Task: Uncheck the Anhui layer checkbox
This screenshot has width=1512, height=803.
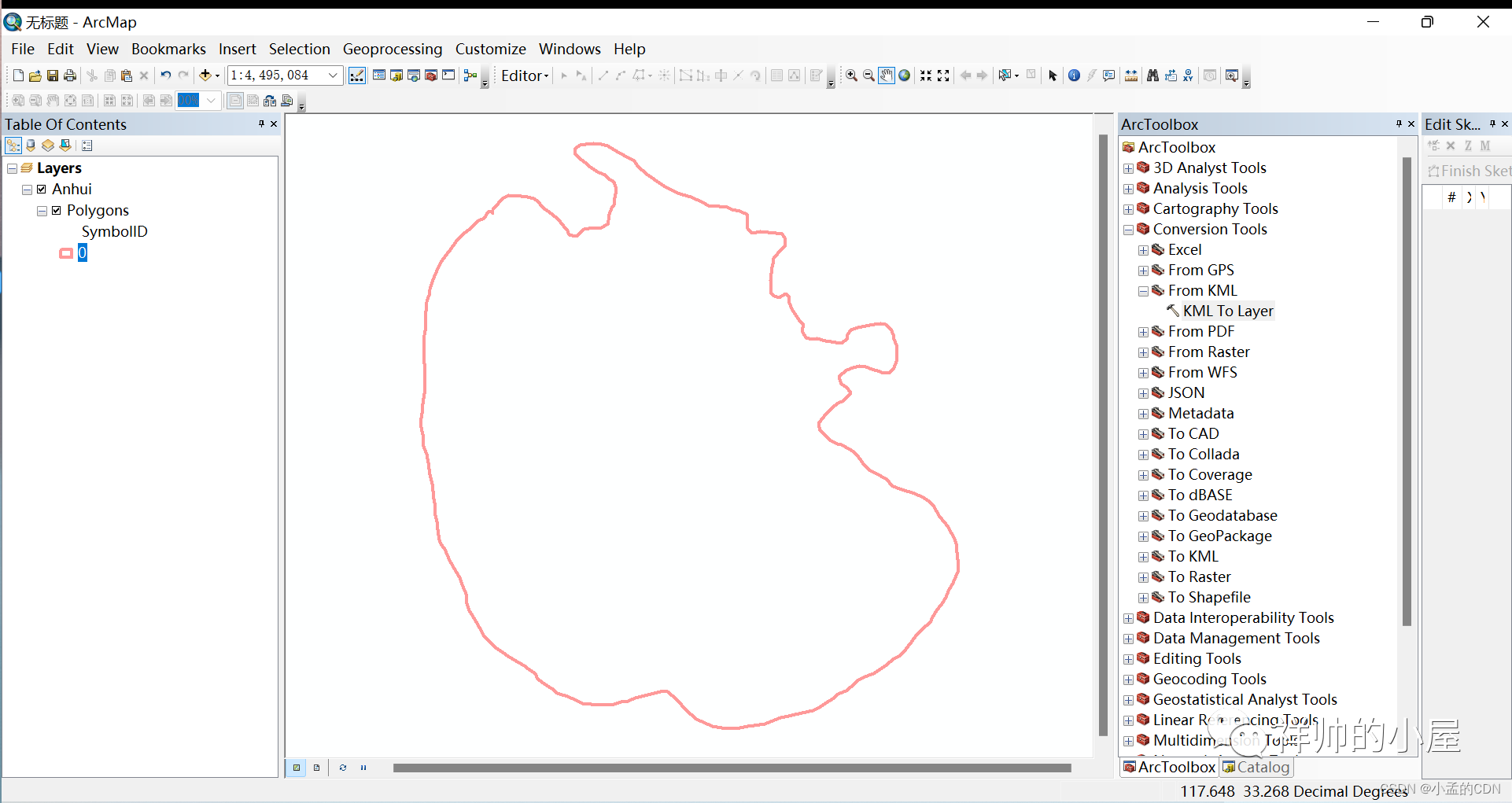Action: click(42, 189)
